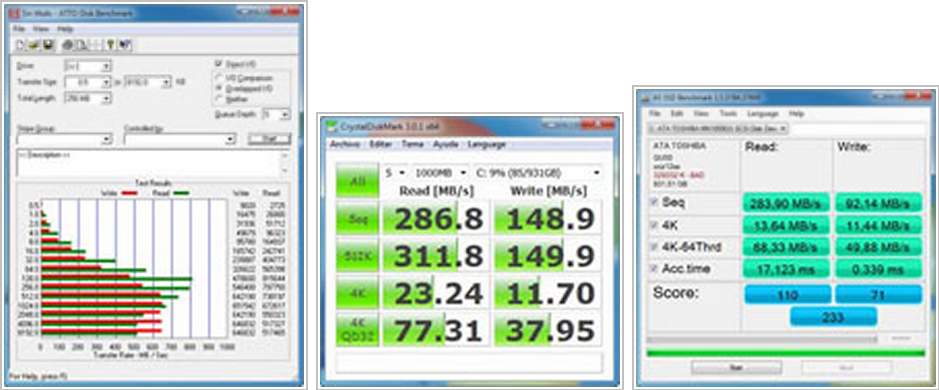Image resolution: width=939 pixels, height=390 pixels.
Task: Open the Total Length dropdown
Action: 87,98
